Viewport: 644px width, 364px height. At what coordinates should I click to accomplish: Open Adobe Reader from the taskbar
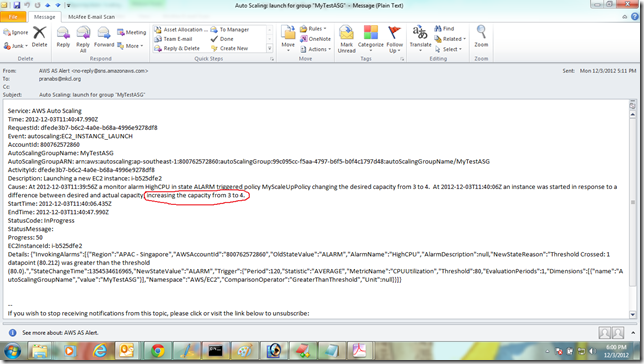click(x=360, y=352)
